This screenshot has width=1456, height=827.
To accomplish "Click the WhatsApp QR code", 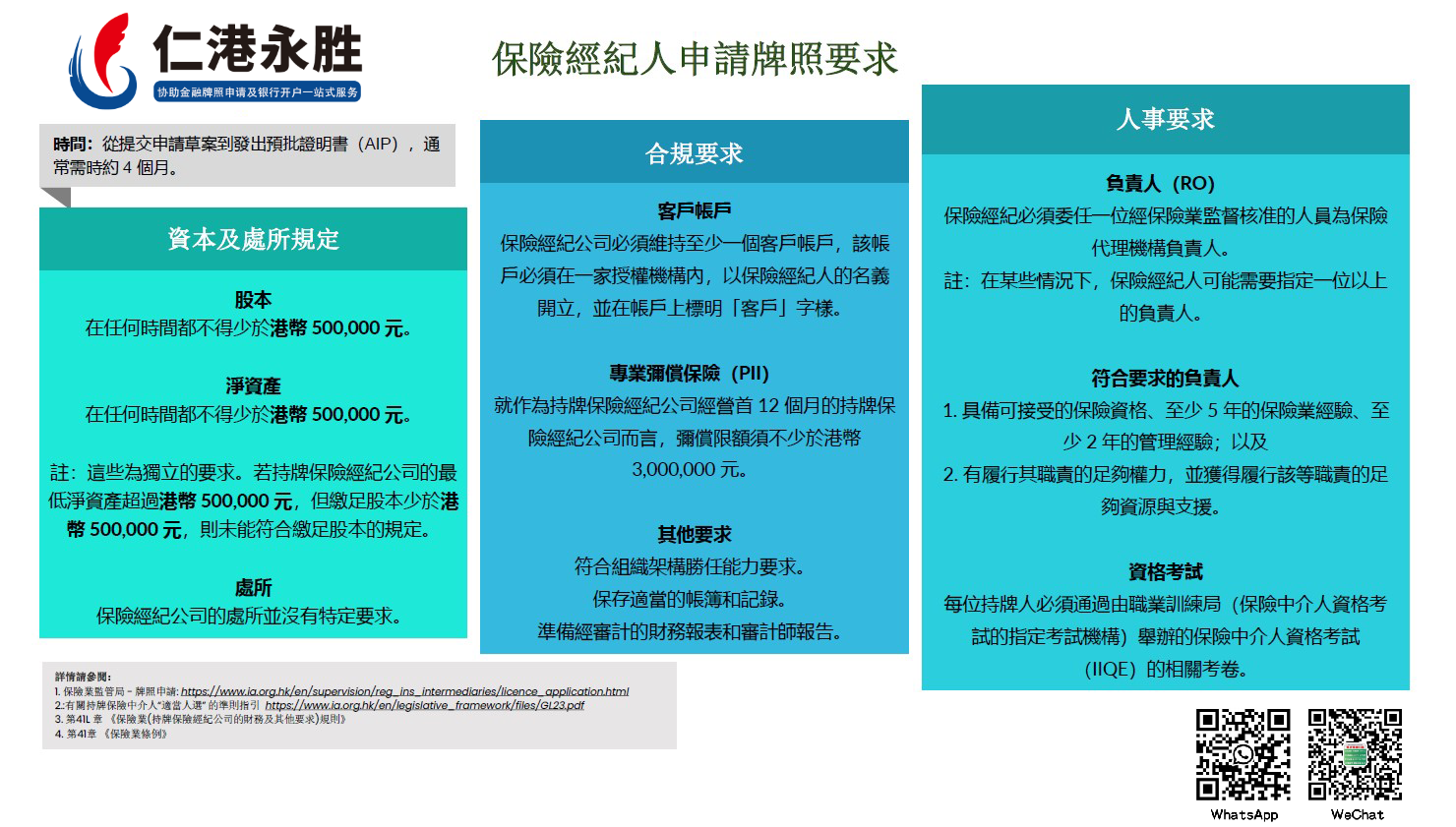I will point(1243,754).
